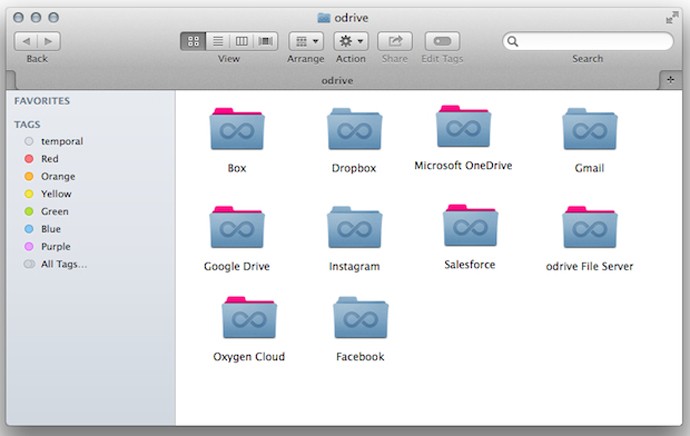The image size is (690, 436).
Task: Select the Google Drive folder
Action: [x=236, y=228]
